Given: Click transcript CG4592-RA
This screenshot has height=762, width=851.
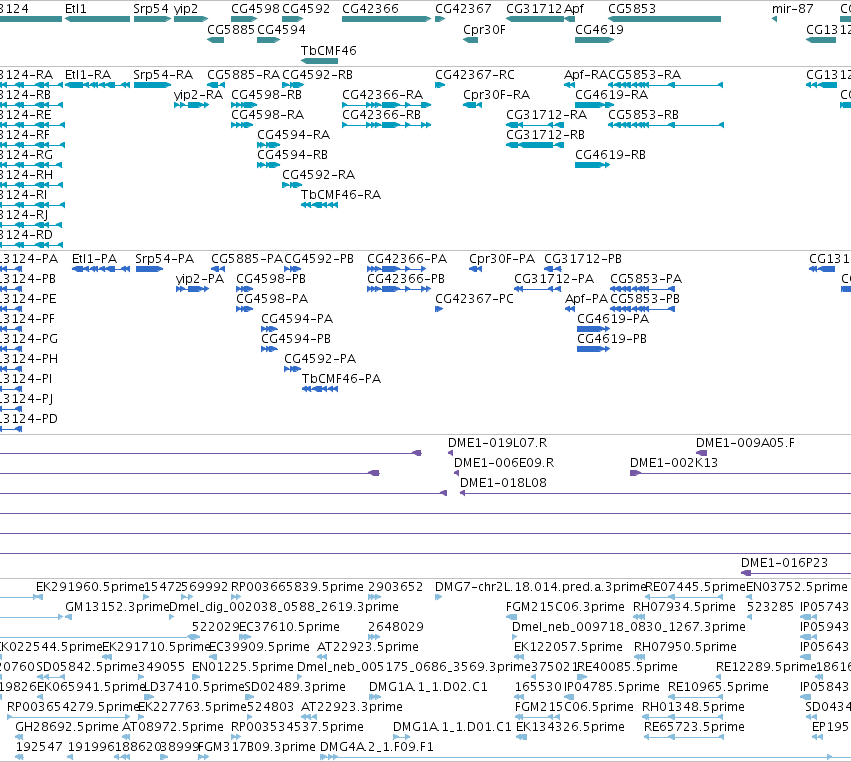Looking at the screenshot, I should (x=319, y=175).
